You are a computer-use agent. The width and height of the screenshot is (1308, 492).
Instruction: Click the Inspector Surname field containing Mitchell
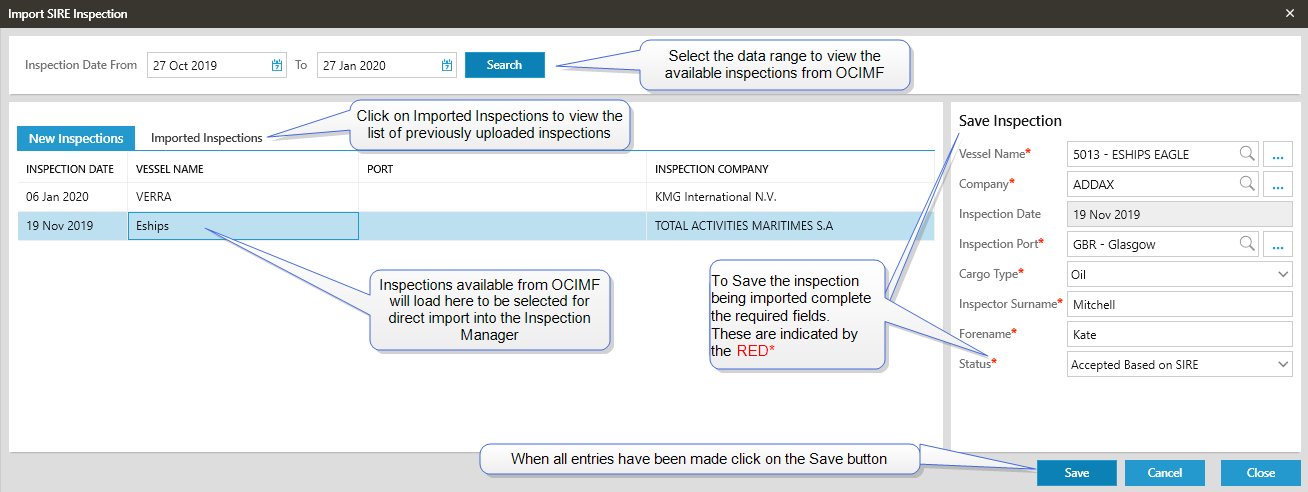[1180, 304]
